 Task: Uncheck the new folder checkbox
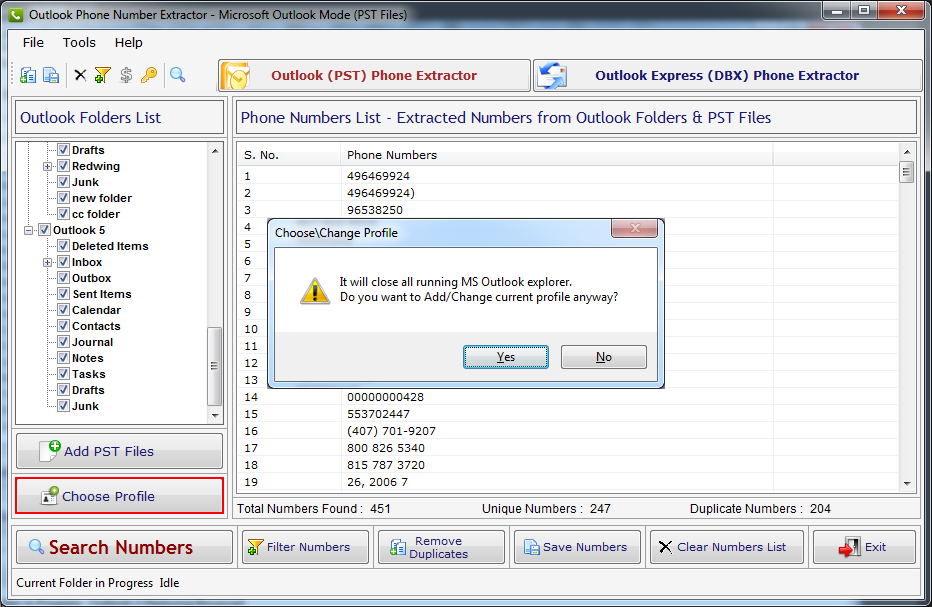click(x=64, y=198)
